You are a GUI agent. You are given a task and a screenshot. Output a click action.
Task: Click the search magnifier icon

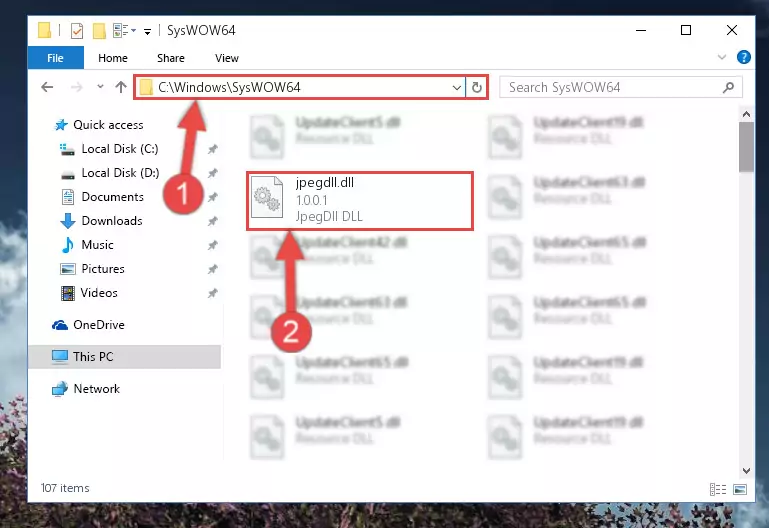pos(728,87)
